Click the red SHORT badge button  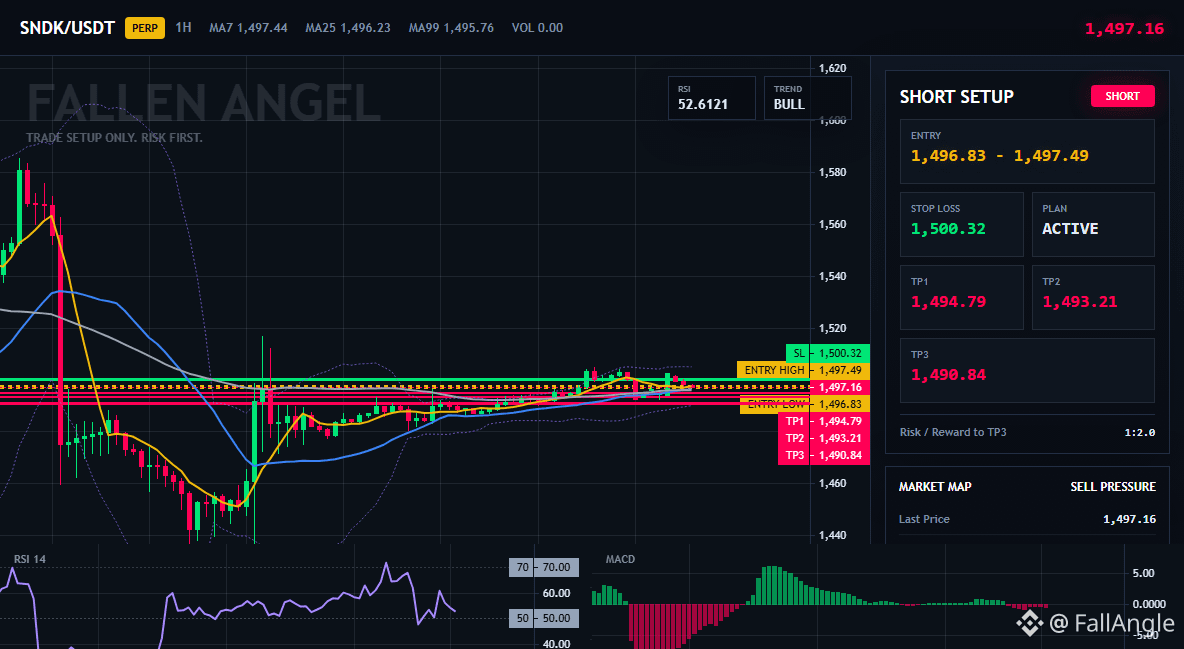coord(1122,96)
